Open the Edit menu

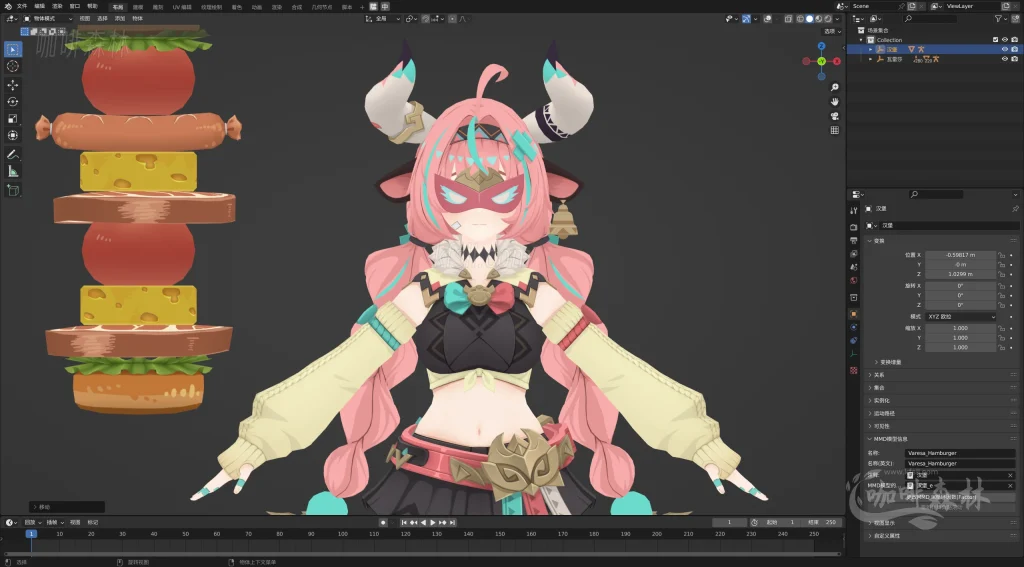pos(39,7)
